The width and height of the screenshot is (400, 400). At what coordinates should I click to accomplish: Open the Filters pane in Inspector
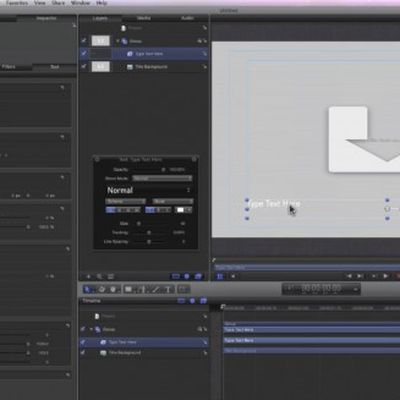tap(9, 67)
